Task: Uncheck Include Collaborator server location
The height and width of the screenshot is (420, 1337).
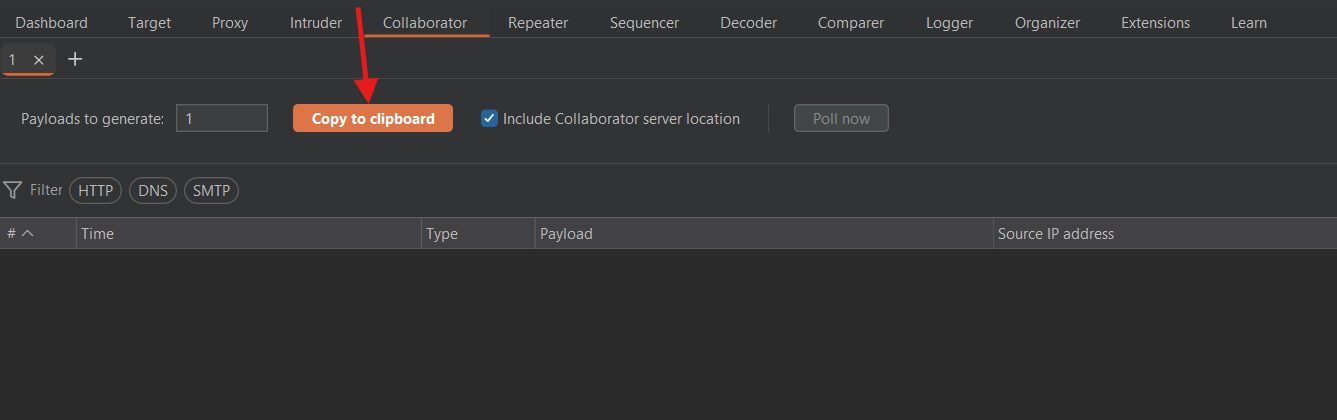Action: click(489, 118)
